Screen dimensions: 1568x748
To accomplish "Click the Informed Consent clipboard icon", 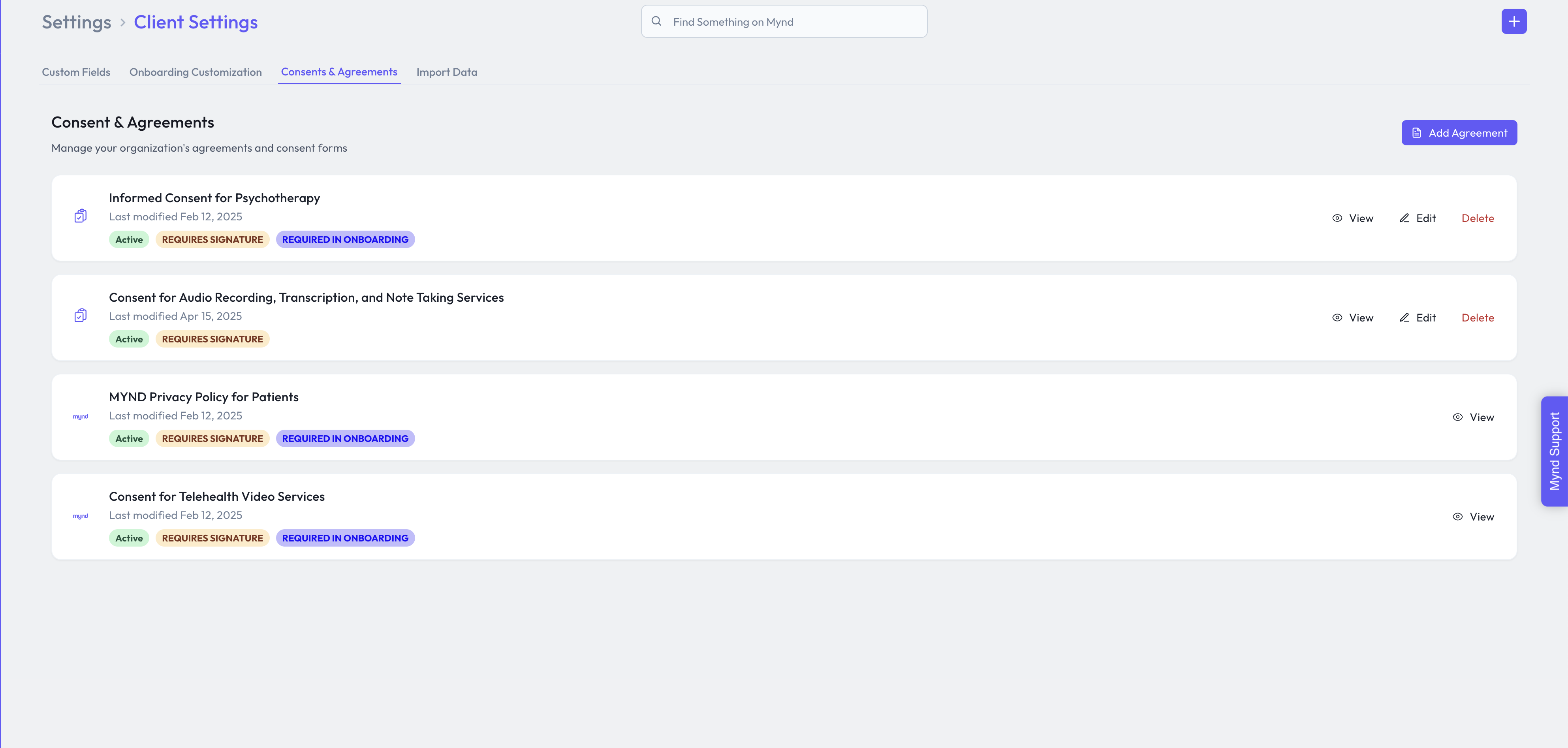I will [80, 216].
